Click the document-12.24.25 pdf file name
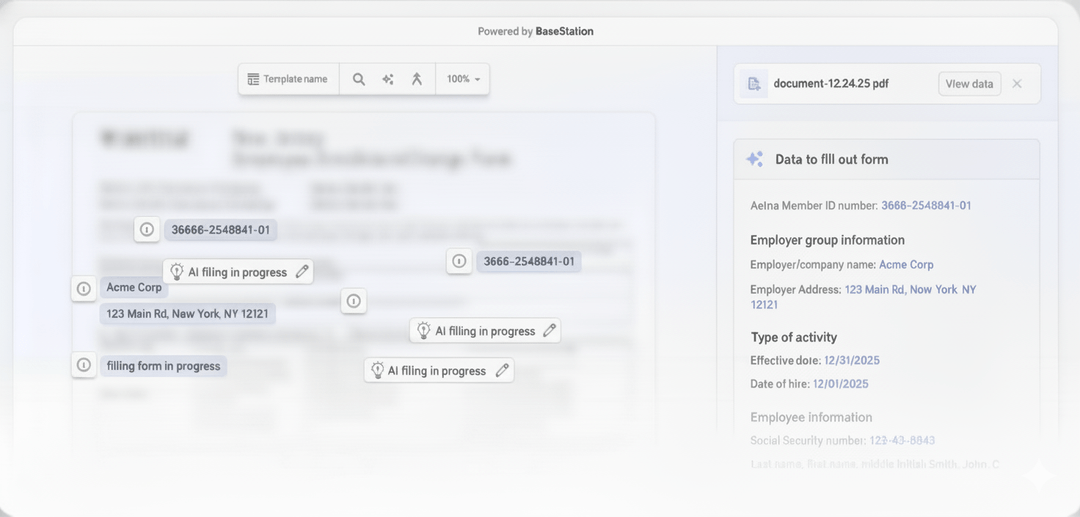The image size is (1080, 517). [831, 84]
